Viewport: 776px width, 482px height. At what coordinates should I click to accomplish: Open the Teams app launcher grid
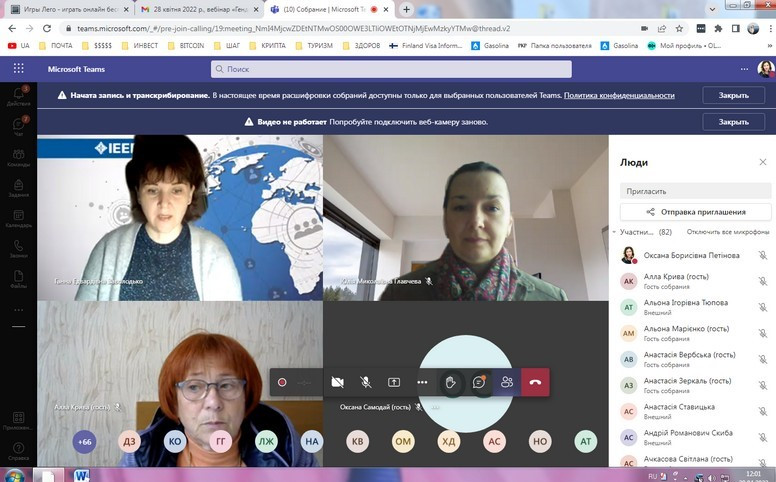18,69
